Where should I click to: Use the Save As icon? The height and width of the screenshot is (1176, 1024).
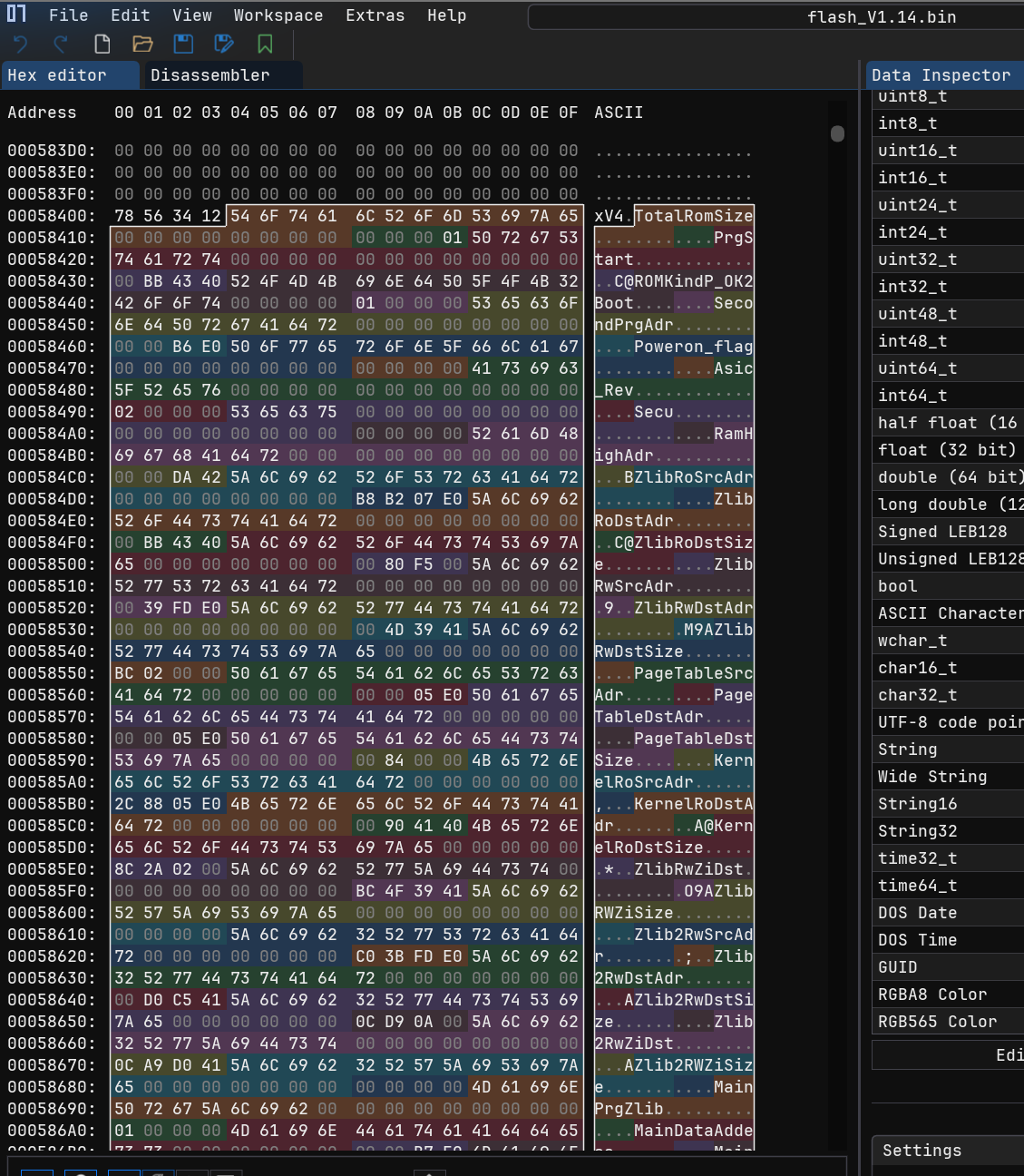tap(224, 43)
